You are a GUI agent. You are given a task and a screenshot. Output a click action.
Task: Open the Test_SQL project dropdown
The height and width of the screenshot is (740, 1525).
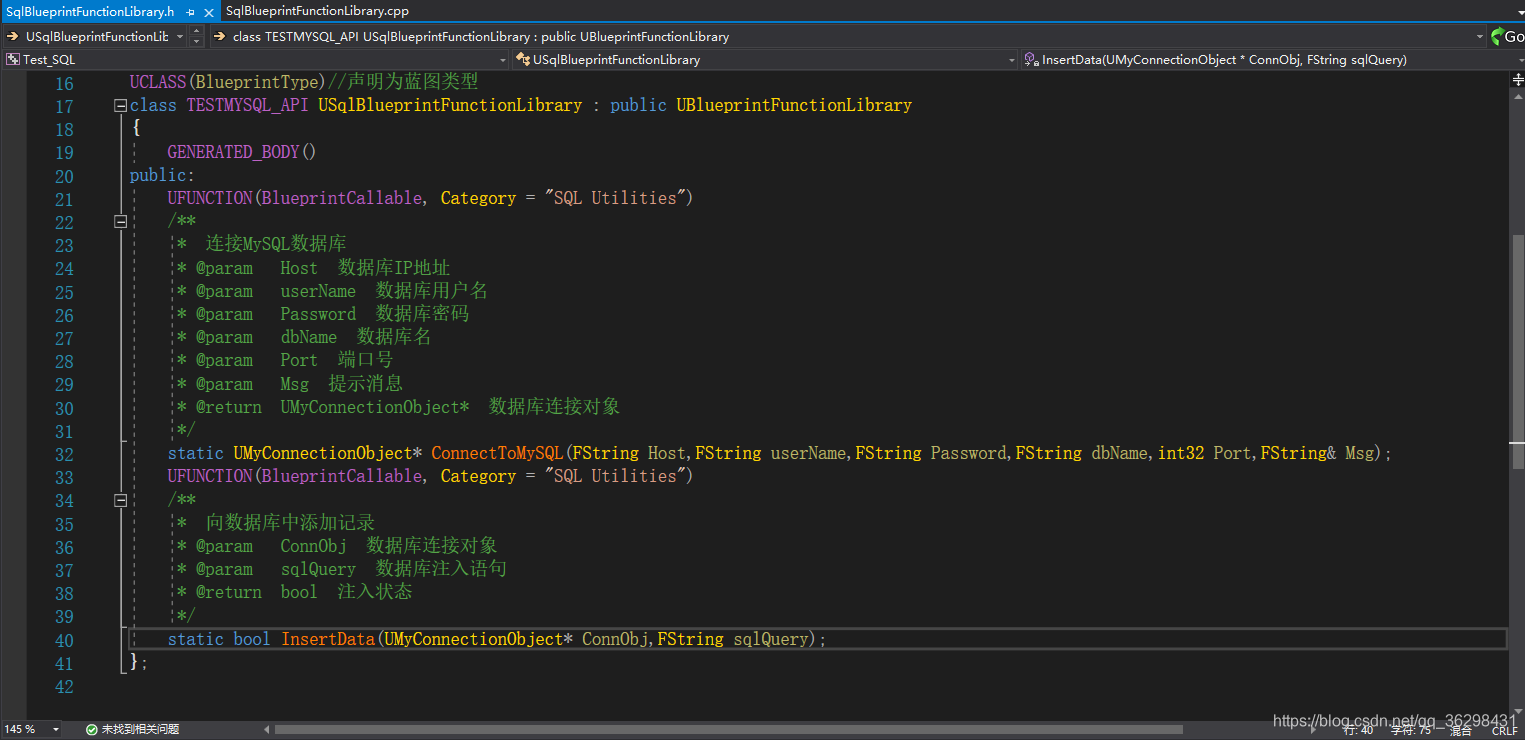(503, 59)
